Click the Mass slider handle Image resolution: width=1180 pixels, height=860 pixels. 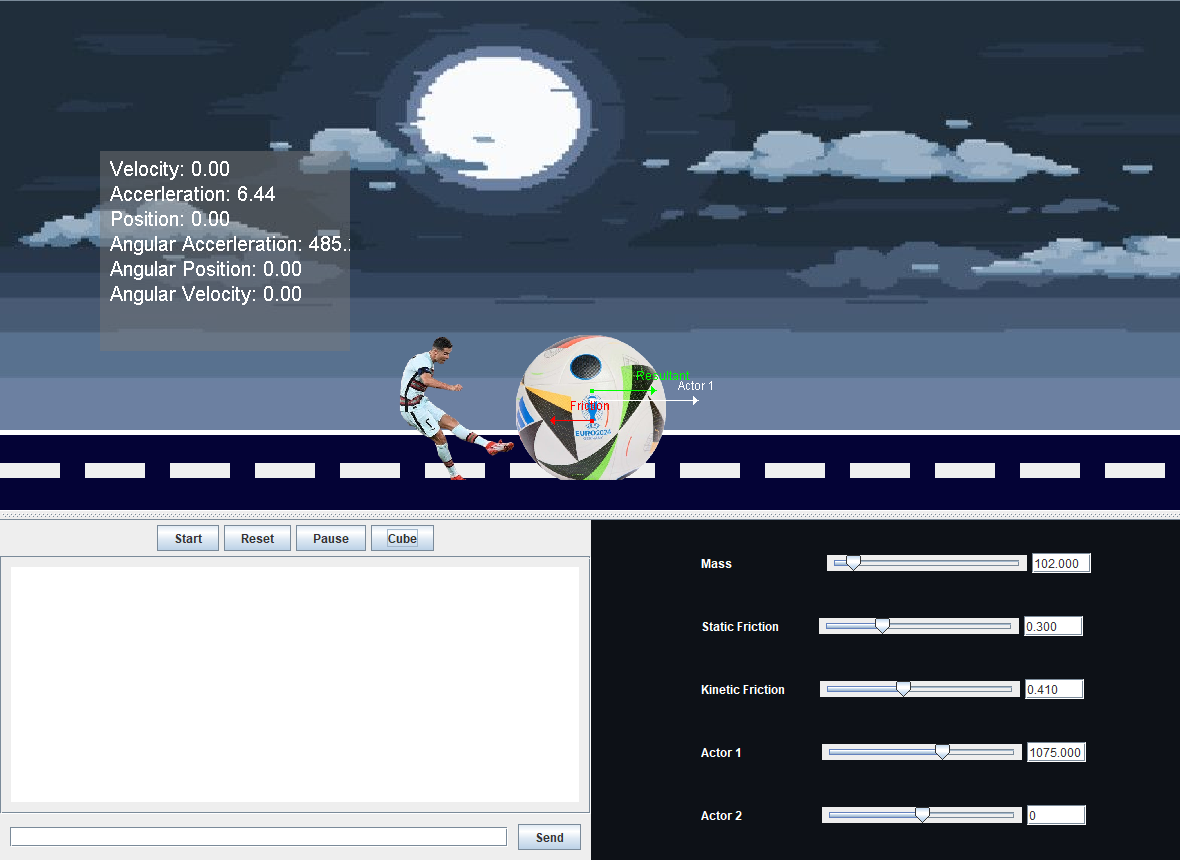[x=853, y=563]
